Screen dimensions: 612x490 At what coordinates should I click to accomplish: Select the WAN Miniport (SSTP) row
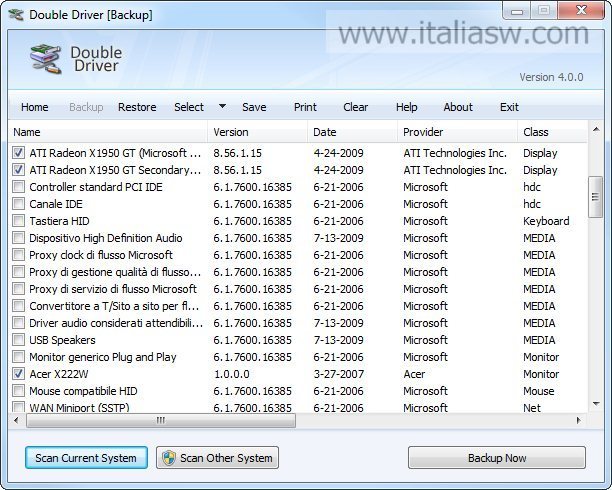point(298,408)
